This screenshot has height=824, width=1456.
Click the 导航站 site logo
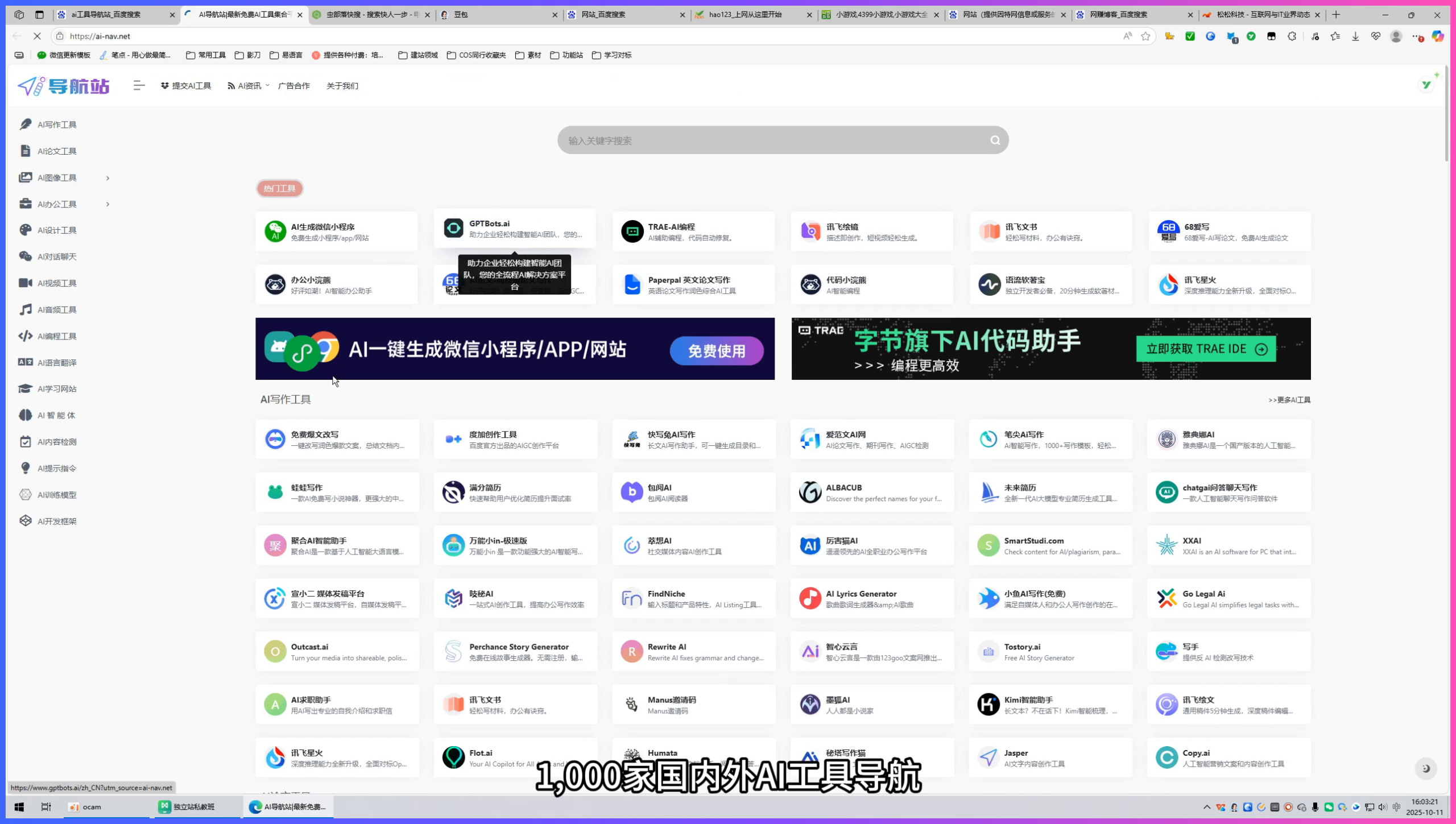(x=63, y=86)
